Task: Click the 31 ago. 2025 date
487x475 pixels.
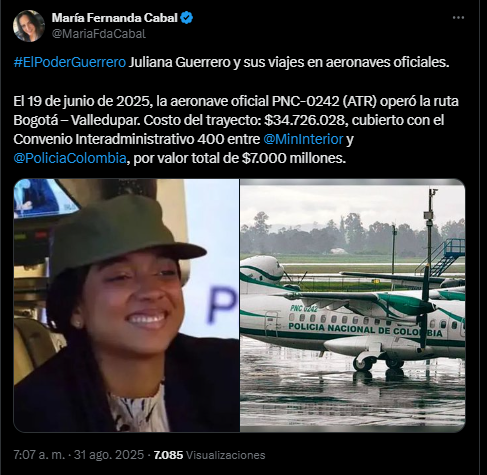Action: pyautogui.click(x=109, y=455)
